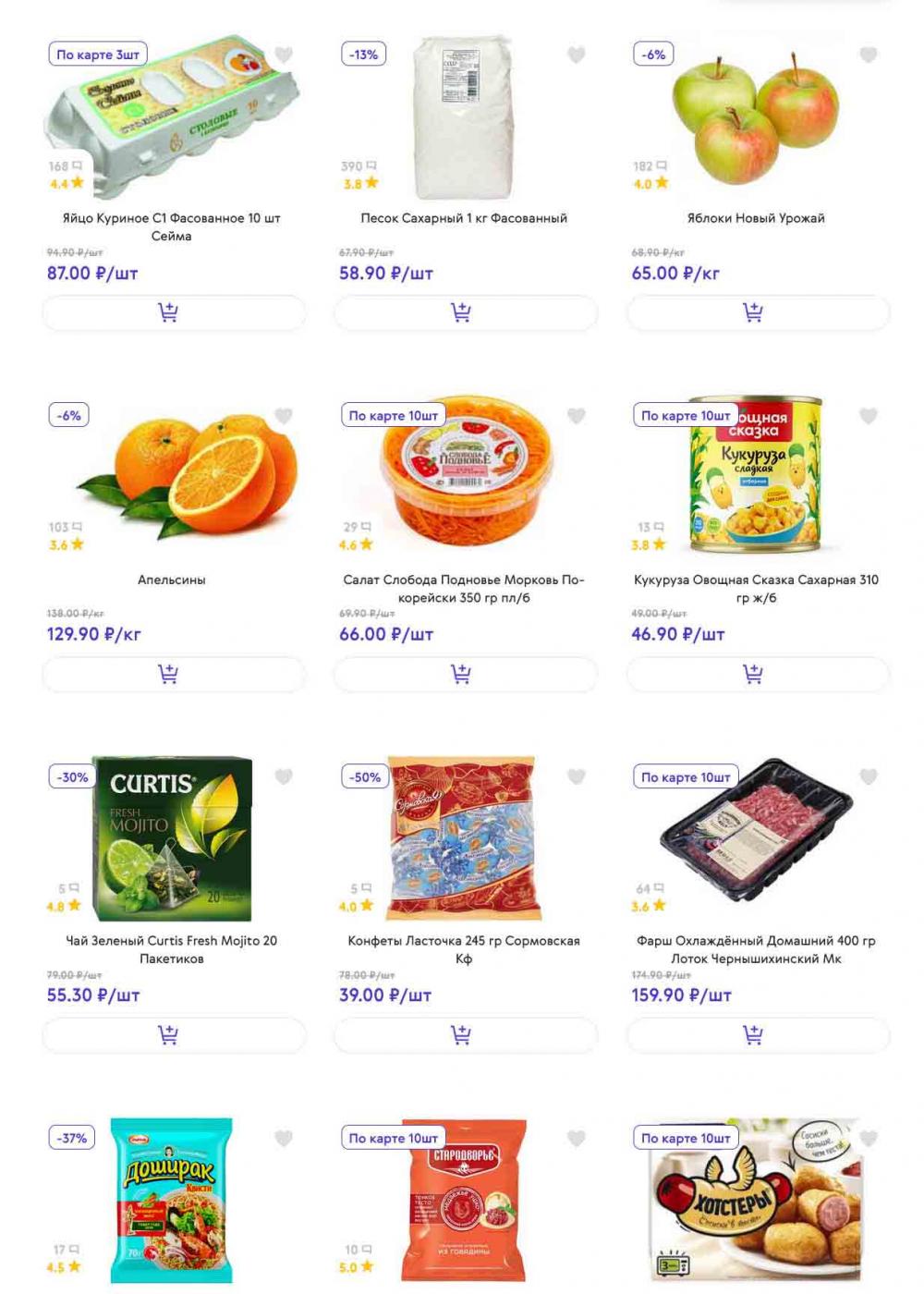Add Curtis Fresh Mojito tea to cart
Viewport: 924px width, 1294px height.
pyautogui.click(x=173, y=1034)
